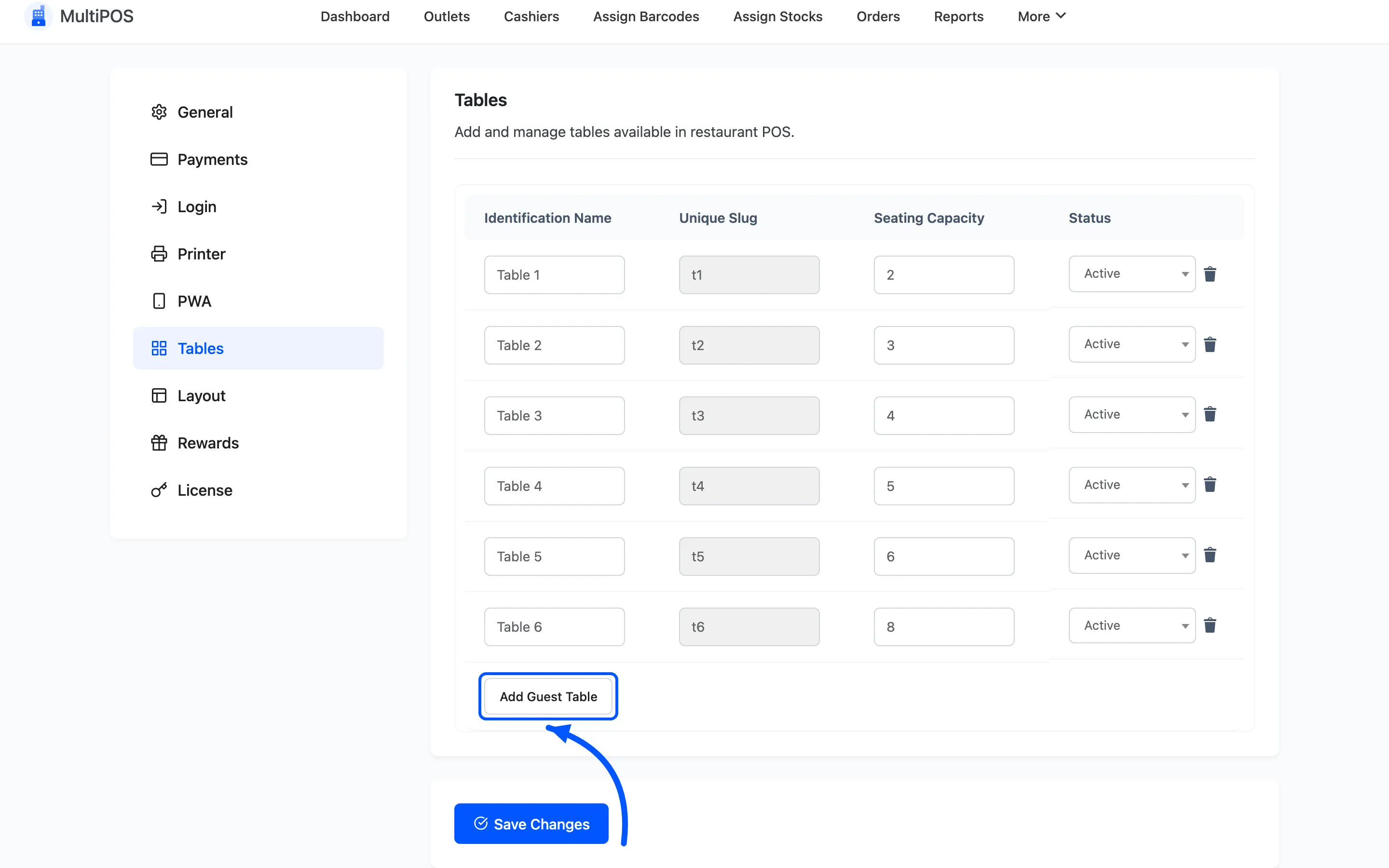Click the t2 slug field
This screenshot has width=1389, height=868.
[x=749, y=345]
